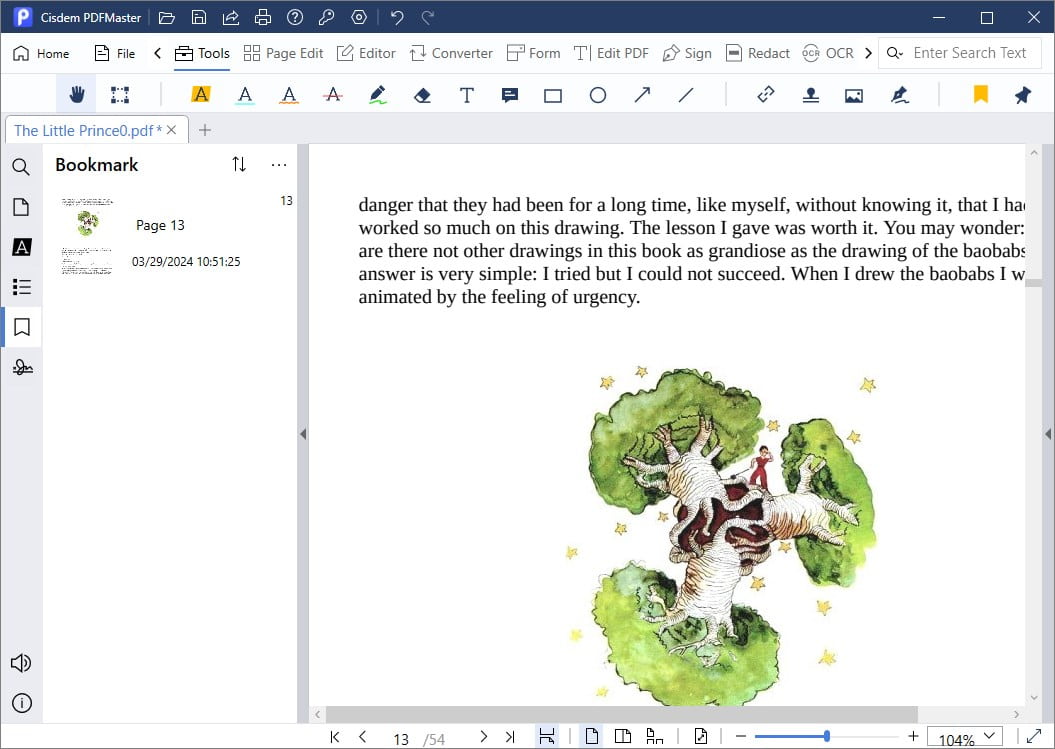
Task: Choose the Underline text tool
Action: pos(245,95)
